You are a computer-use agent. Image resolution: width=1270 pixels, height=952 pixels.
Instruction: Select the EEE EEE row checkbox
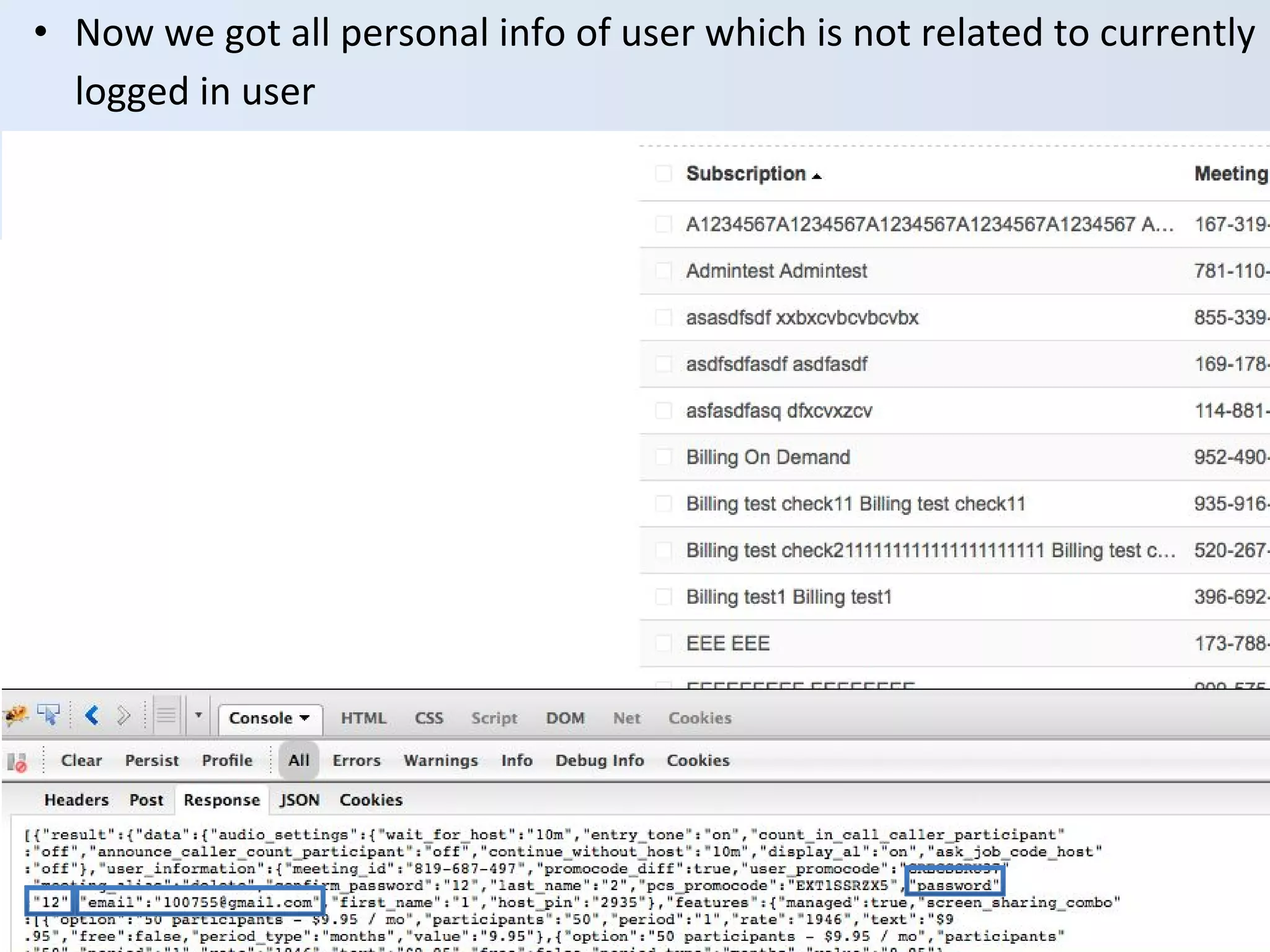(664, 643)
